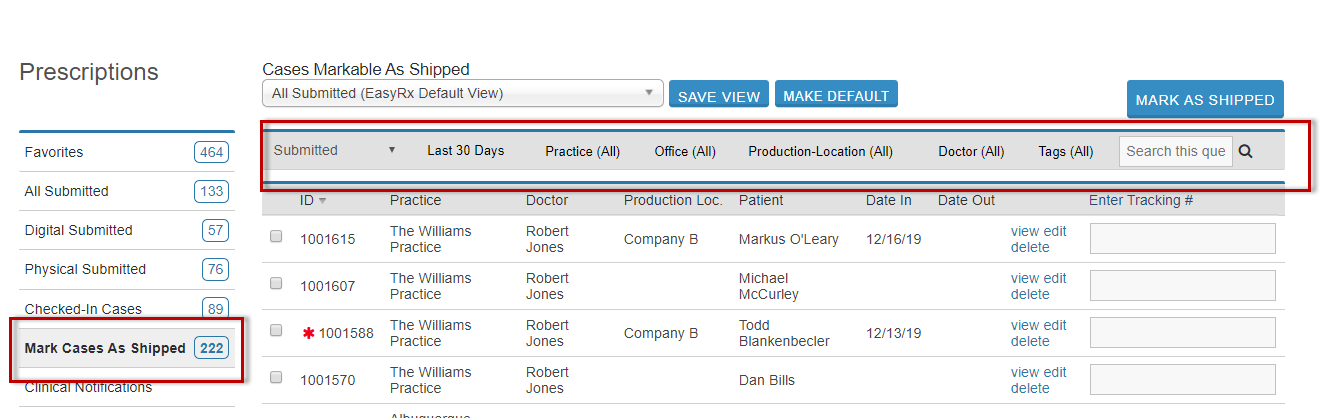The width and height of the screenshot is (1336, 418).
Task: Select the checkbox for case 1001615
Action: click(x=276, y=237)
